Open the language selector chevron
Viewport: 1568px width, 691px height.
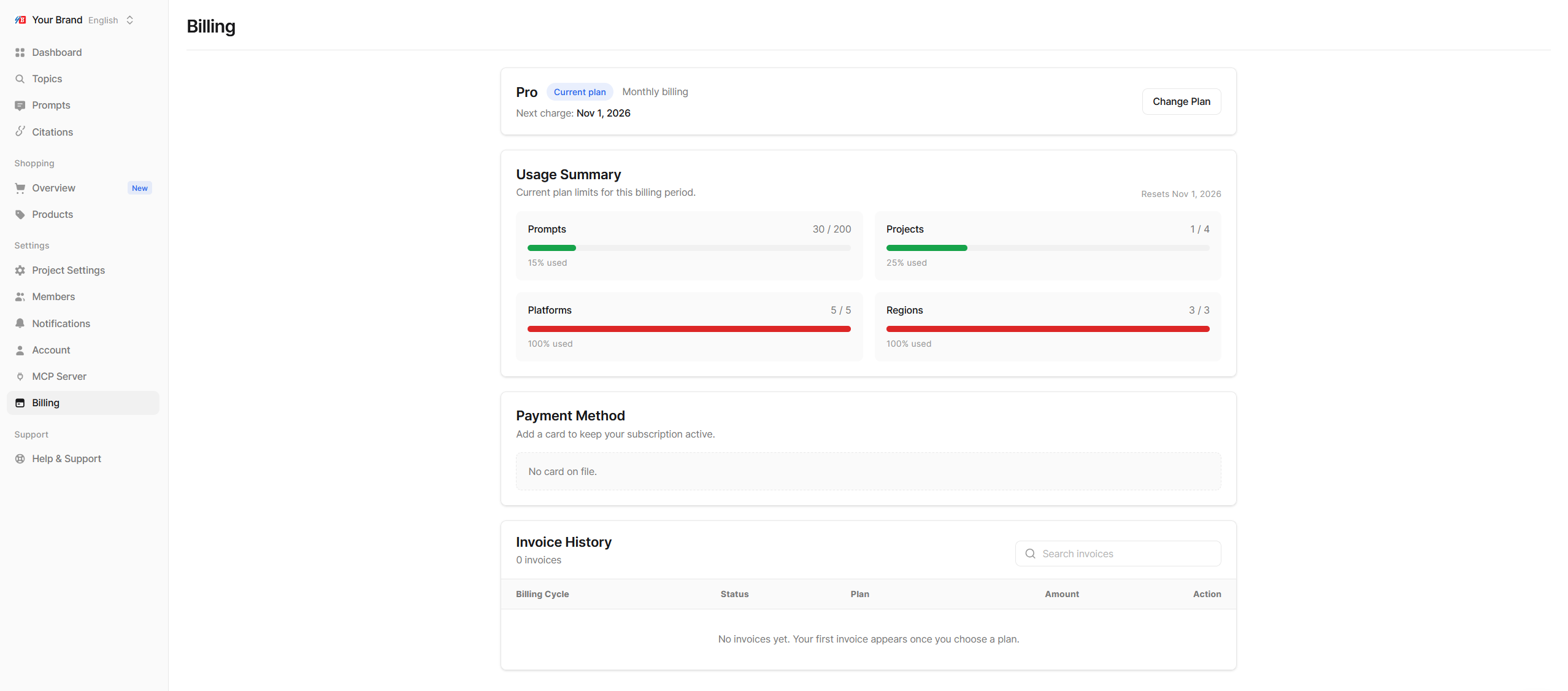click(x=130, y=20)
